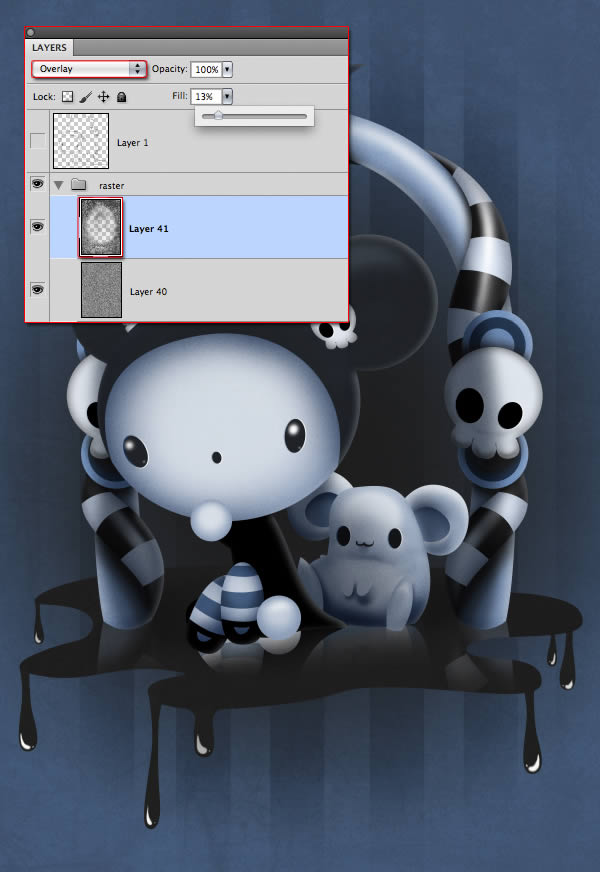The width and height of the screenshot is (600, 872).
Task: Click the raster group folder icon
Action: 78,185
